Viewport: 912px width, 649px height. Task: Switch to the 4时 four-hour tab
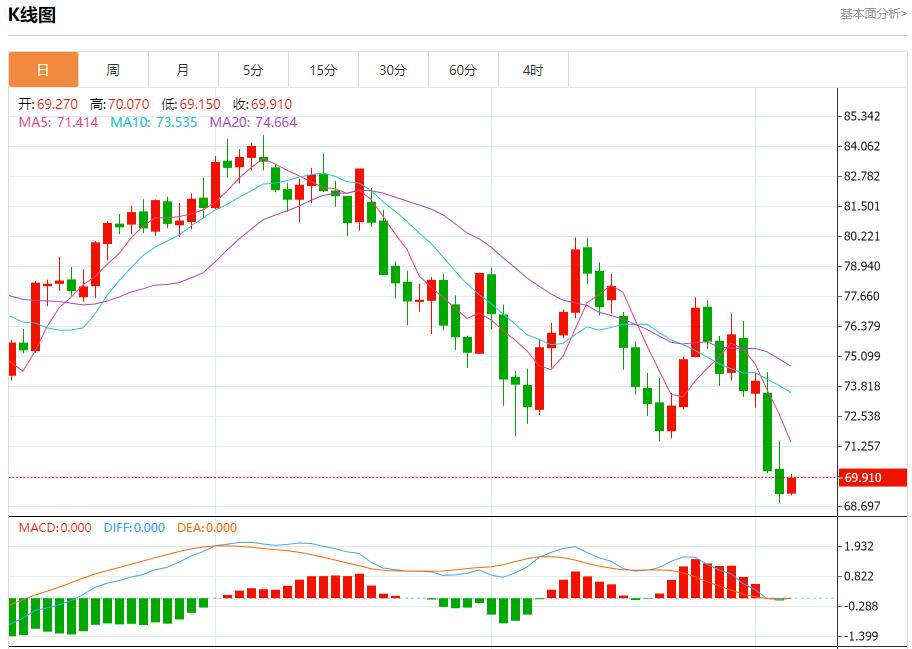coord(533,70)
